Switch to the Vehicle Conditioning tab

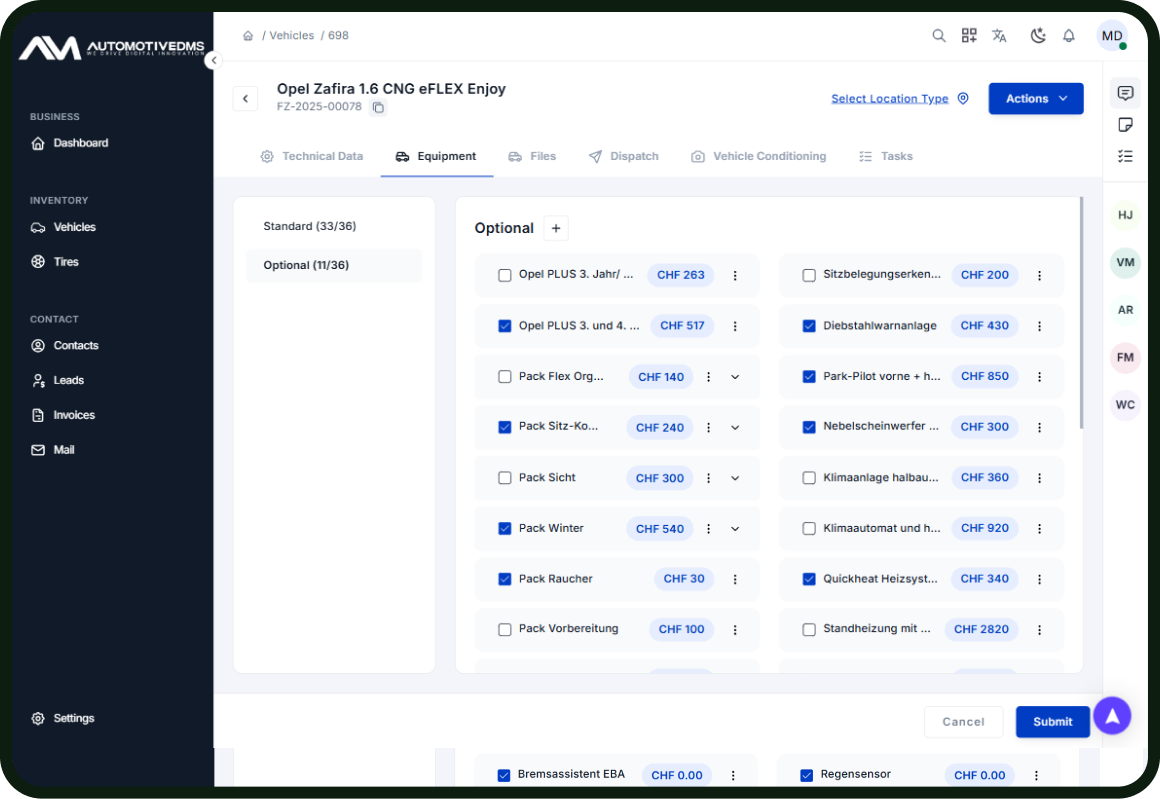(758, 156)
